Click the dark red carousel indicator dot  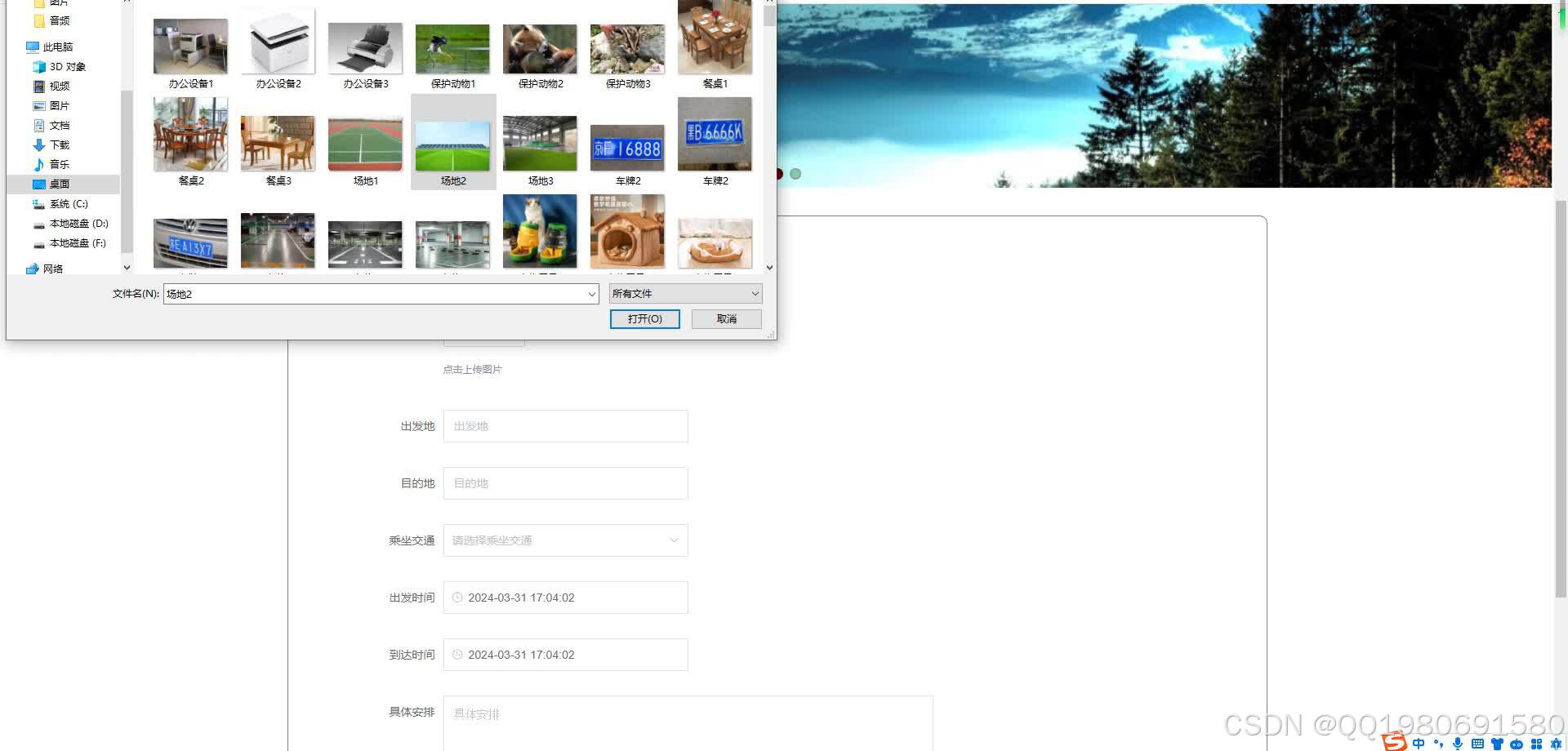click(x=778, y=174)
